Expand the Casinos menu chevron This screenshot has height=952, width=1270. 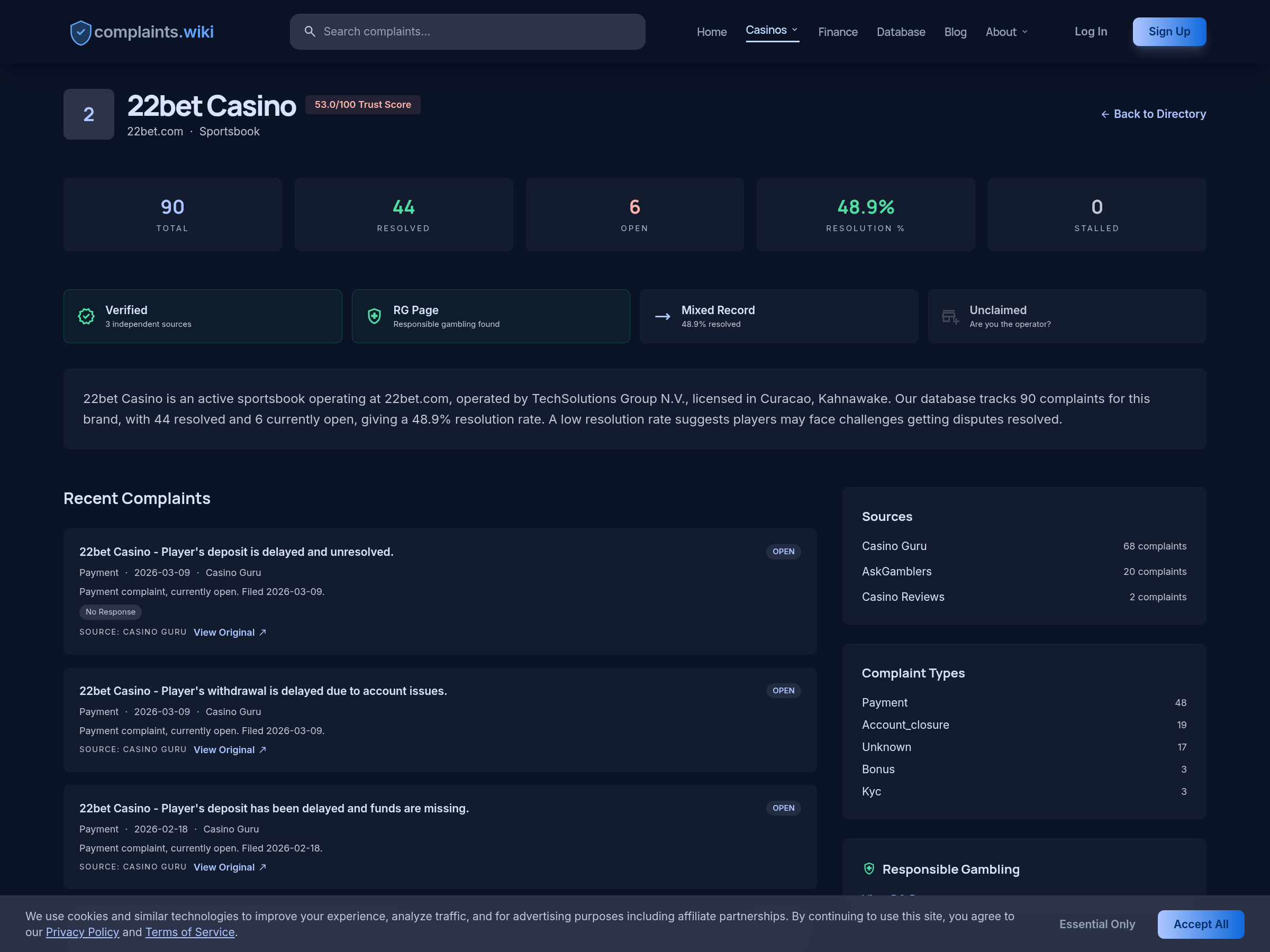point(795,30)
